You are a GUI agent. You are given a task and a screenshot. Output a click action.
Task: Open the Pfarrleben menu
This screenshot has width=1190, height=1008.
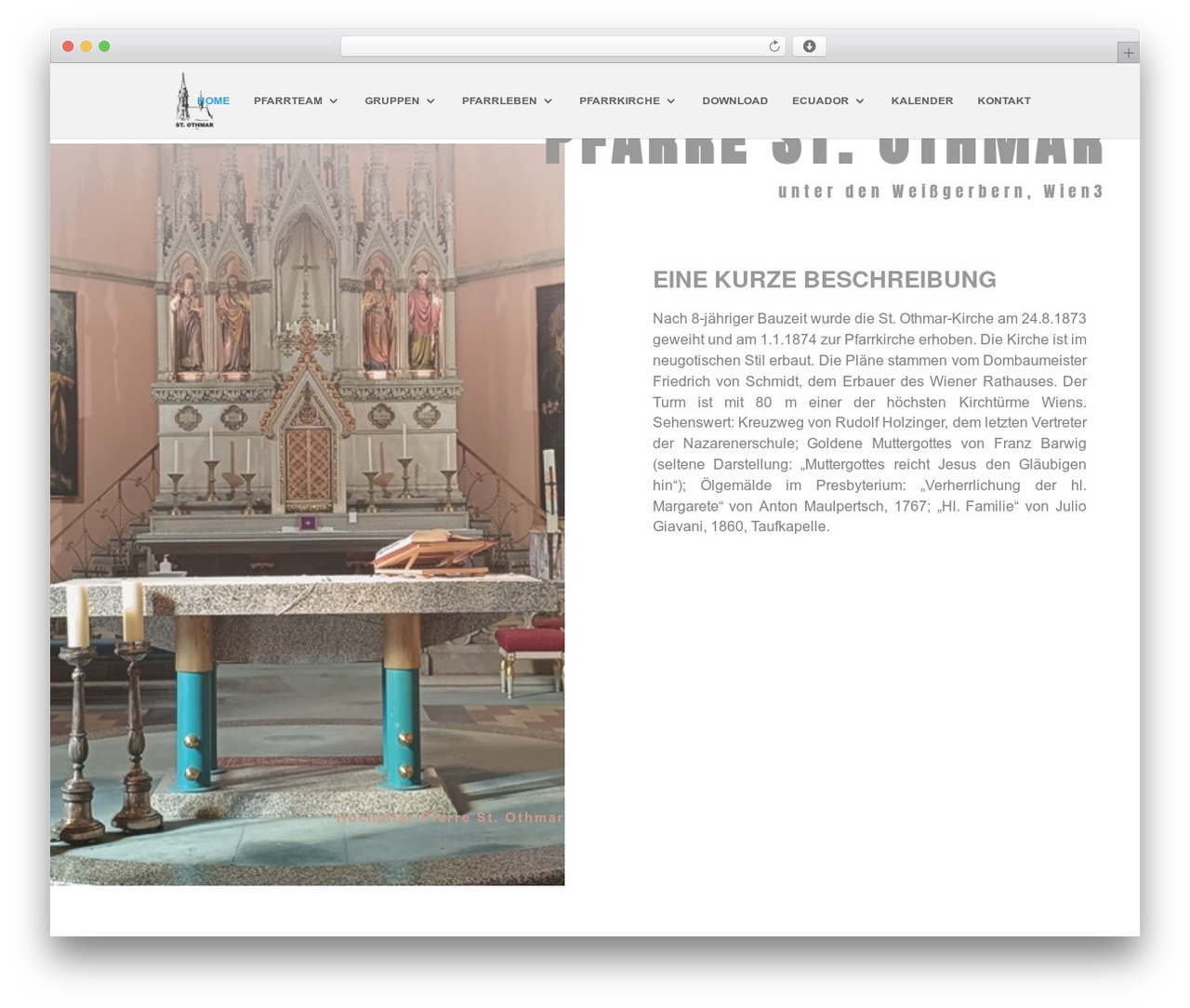(499, 100)
